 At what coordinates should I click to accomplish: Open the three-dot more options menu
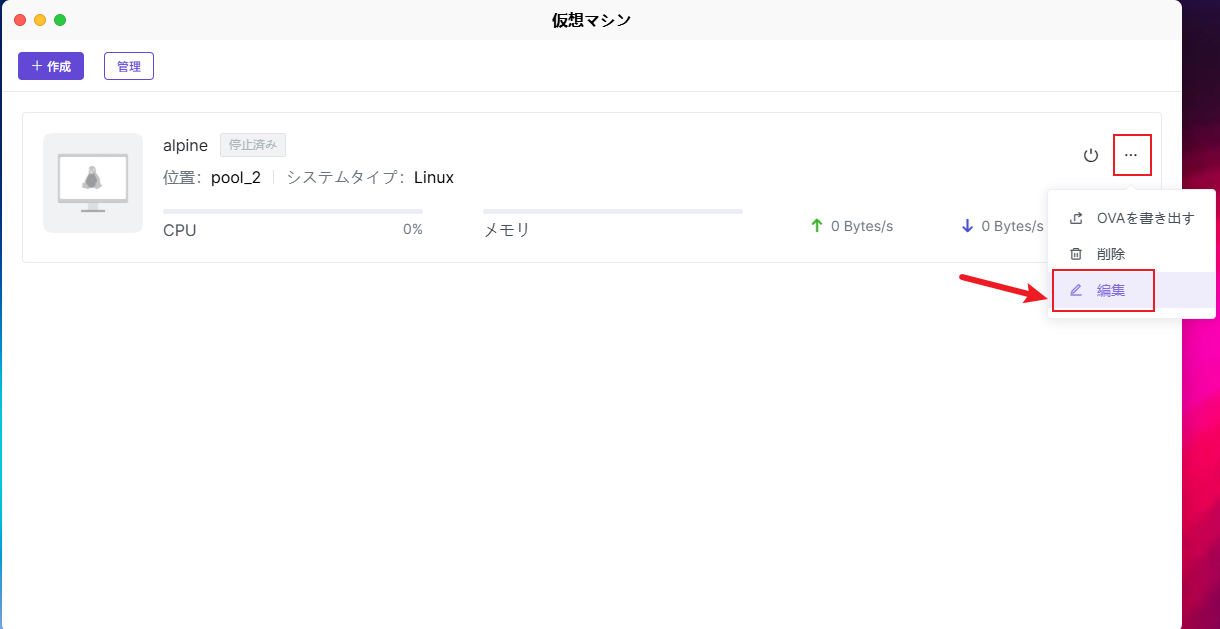pyautogui.click(x=1131, y=155)
